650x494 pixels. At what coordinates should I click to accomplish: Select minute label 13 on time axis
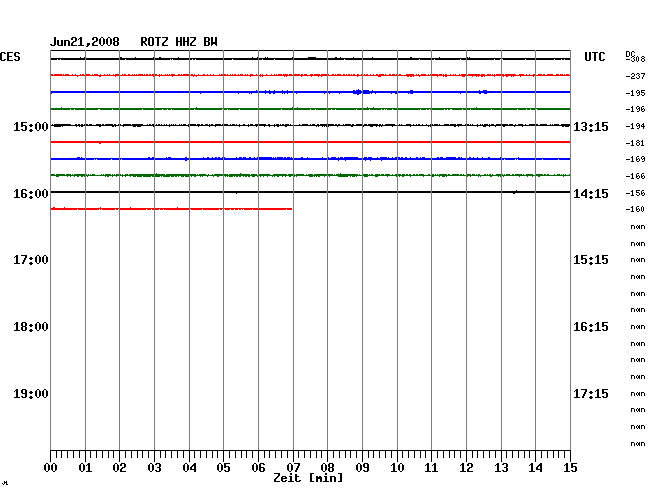(x=501, y=468)
